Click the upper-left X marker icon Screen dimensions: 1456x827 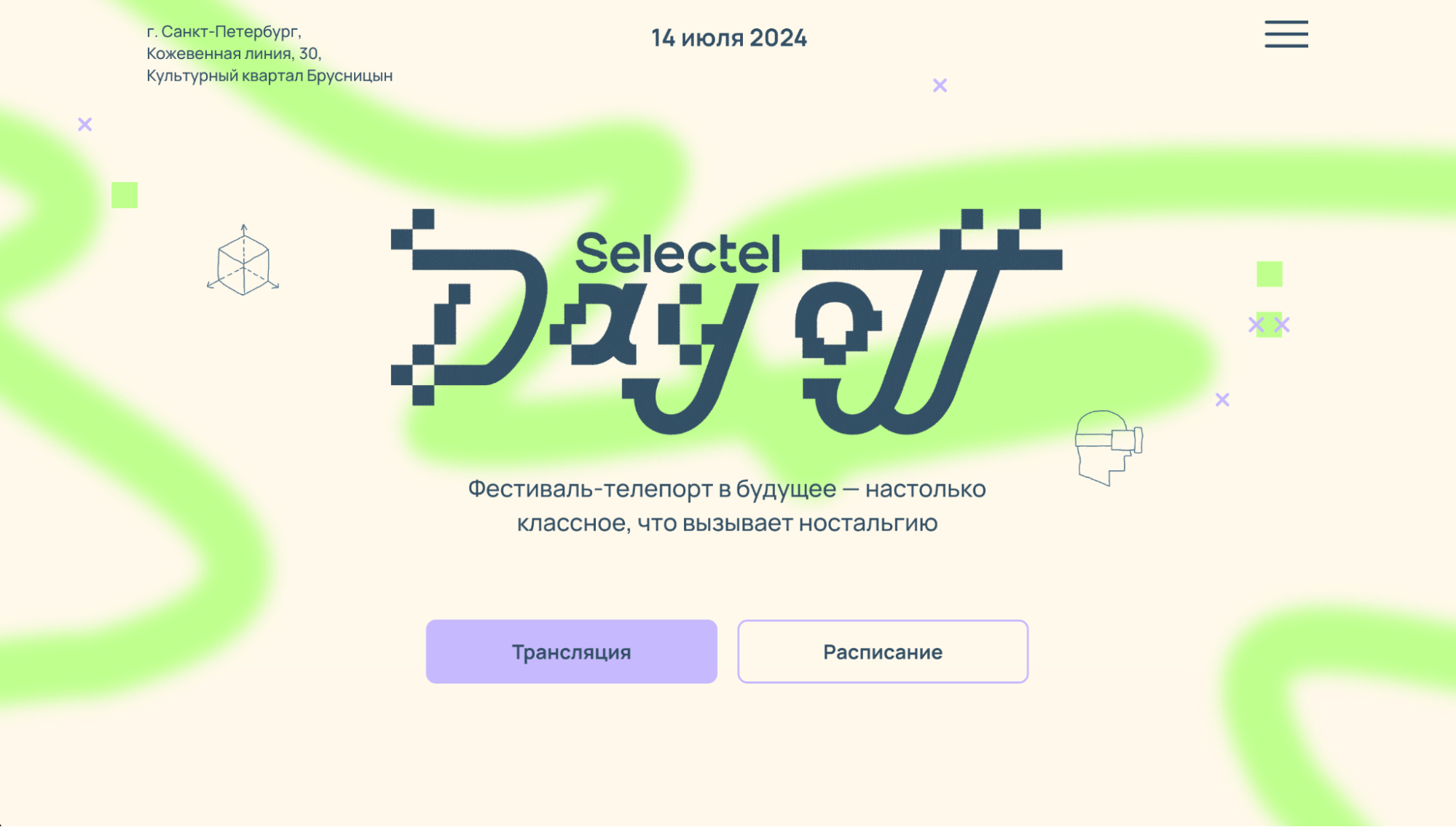[85, 124]
